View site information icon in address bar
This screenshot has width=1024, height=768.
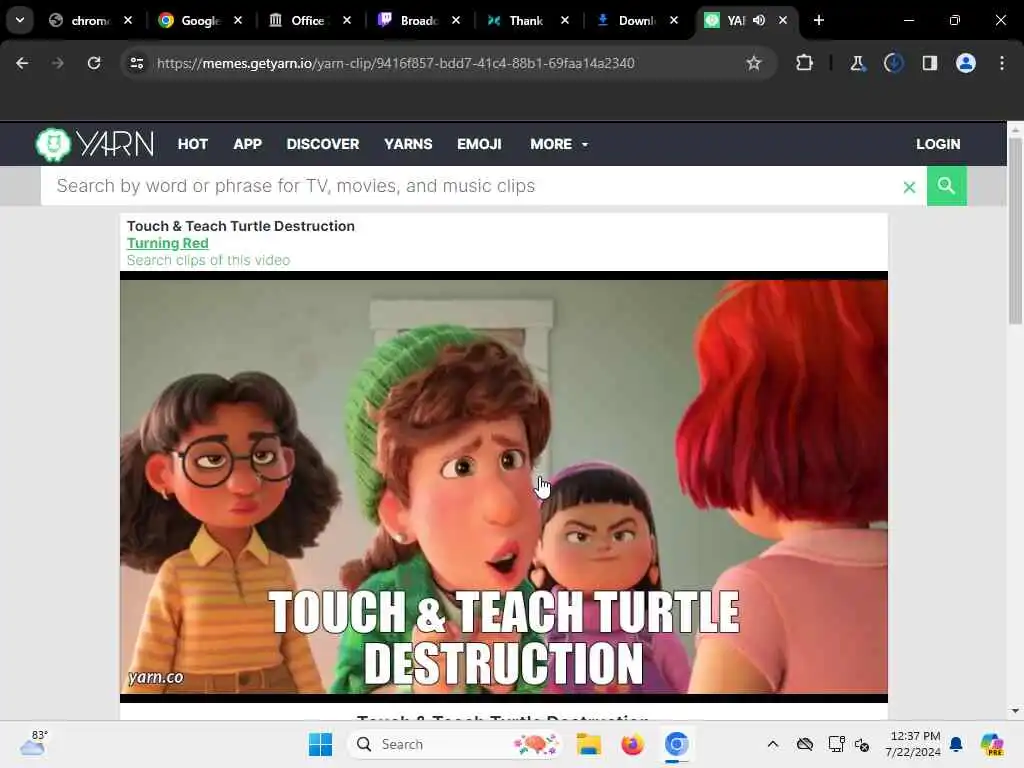pyautogui.click(x=136, y=63)
